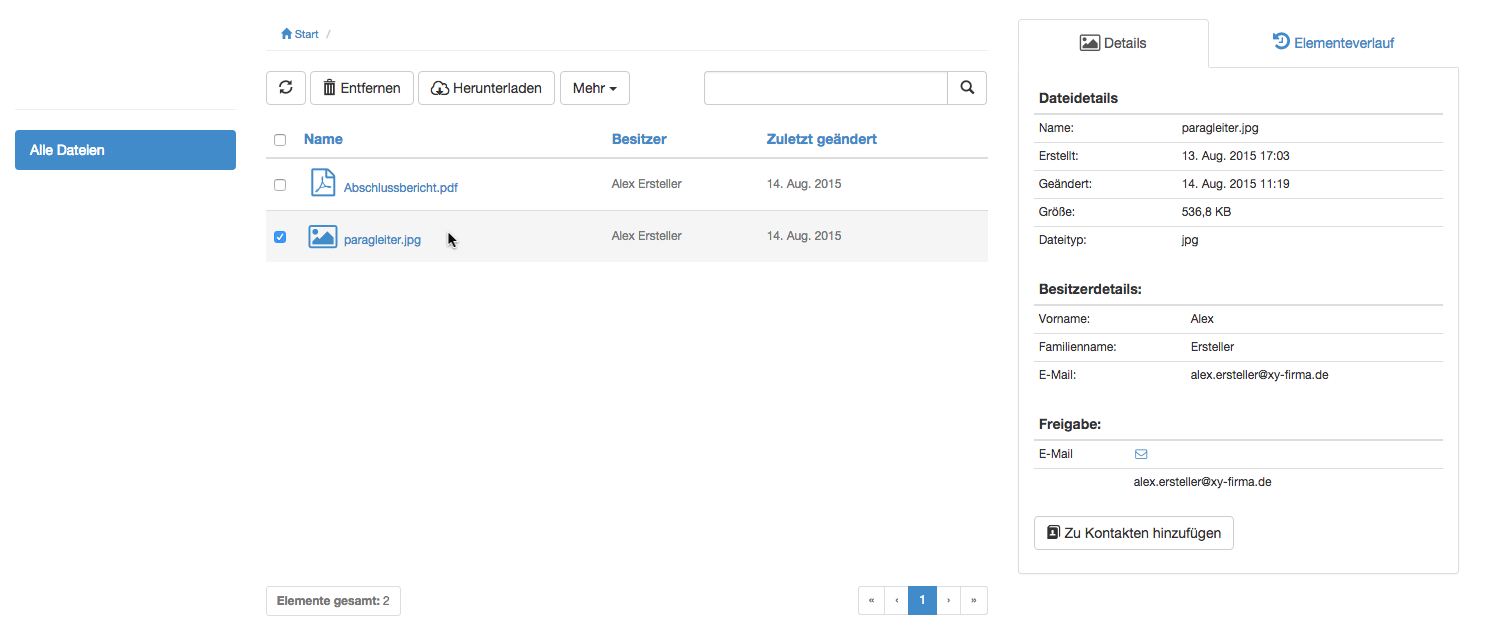This screenshot has height=626, width=1504.
Task: Click the Besitzer cell in Abschlussbericht.pdf row
Action: [x=647, y=184]
